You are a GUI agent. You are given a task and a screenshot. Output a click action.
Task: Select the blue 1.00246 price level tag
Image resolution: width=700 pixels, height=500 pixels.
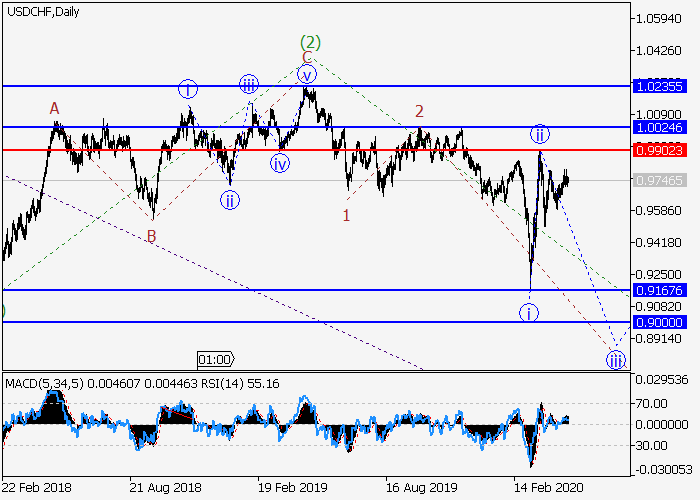point(660,127)
